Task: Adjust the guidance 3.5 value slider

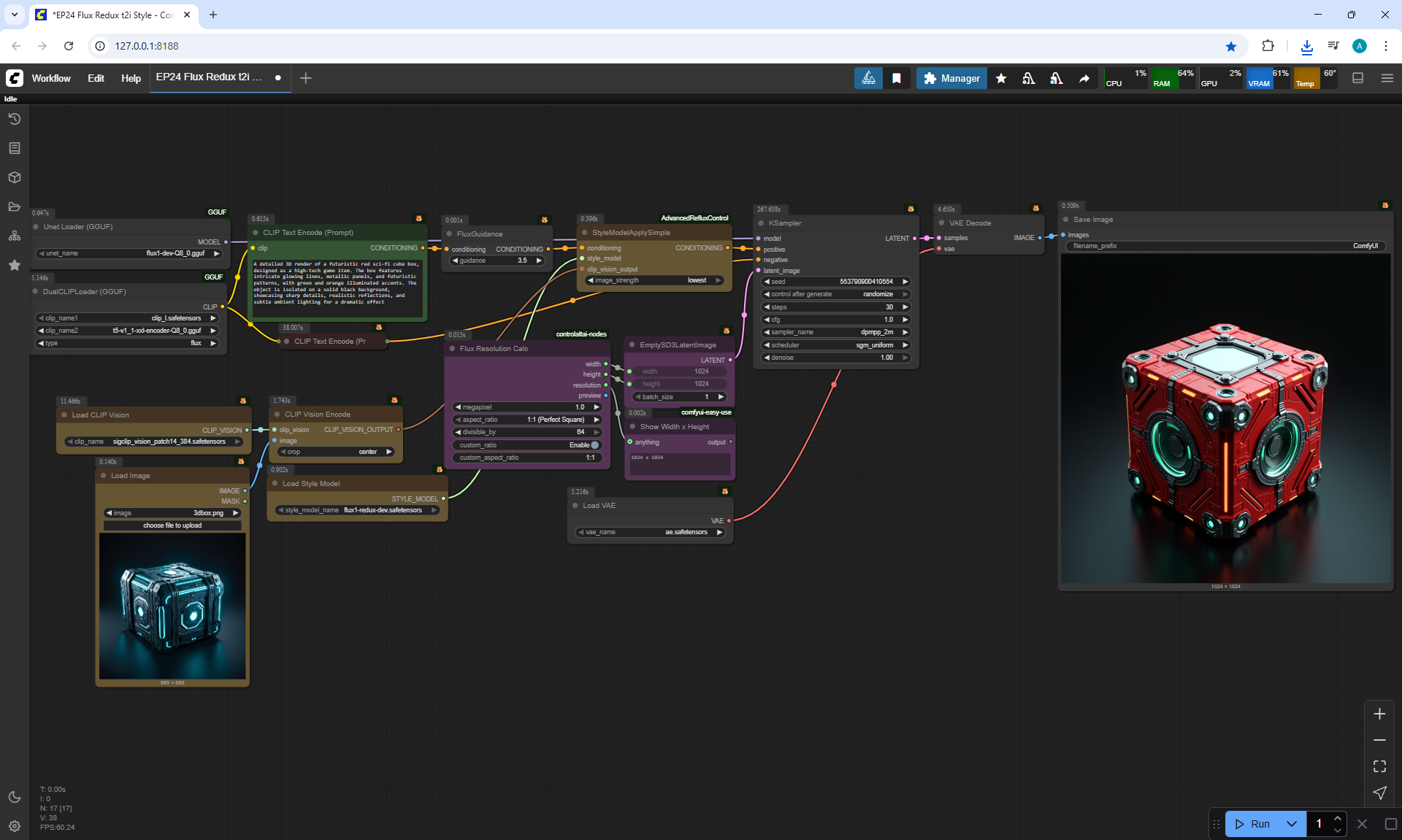Action: tap(497, 261)
